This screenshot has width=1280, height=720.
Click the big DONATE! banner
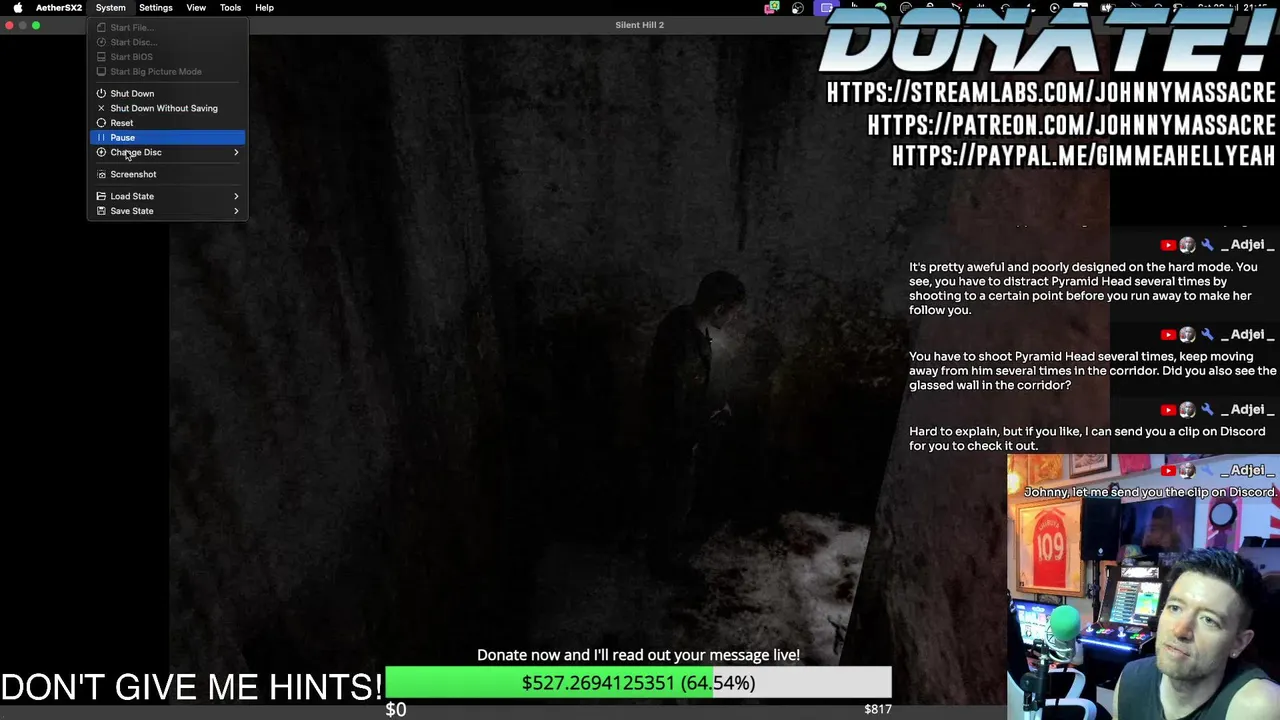click(1048, 42)
